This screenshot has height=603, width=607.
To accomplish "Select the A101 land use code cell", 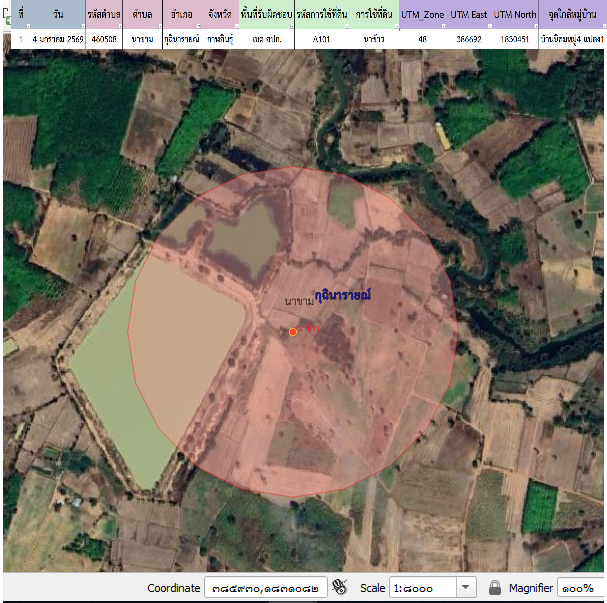I will pos(322,39).
